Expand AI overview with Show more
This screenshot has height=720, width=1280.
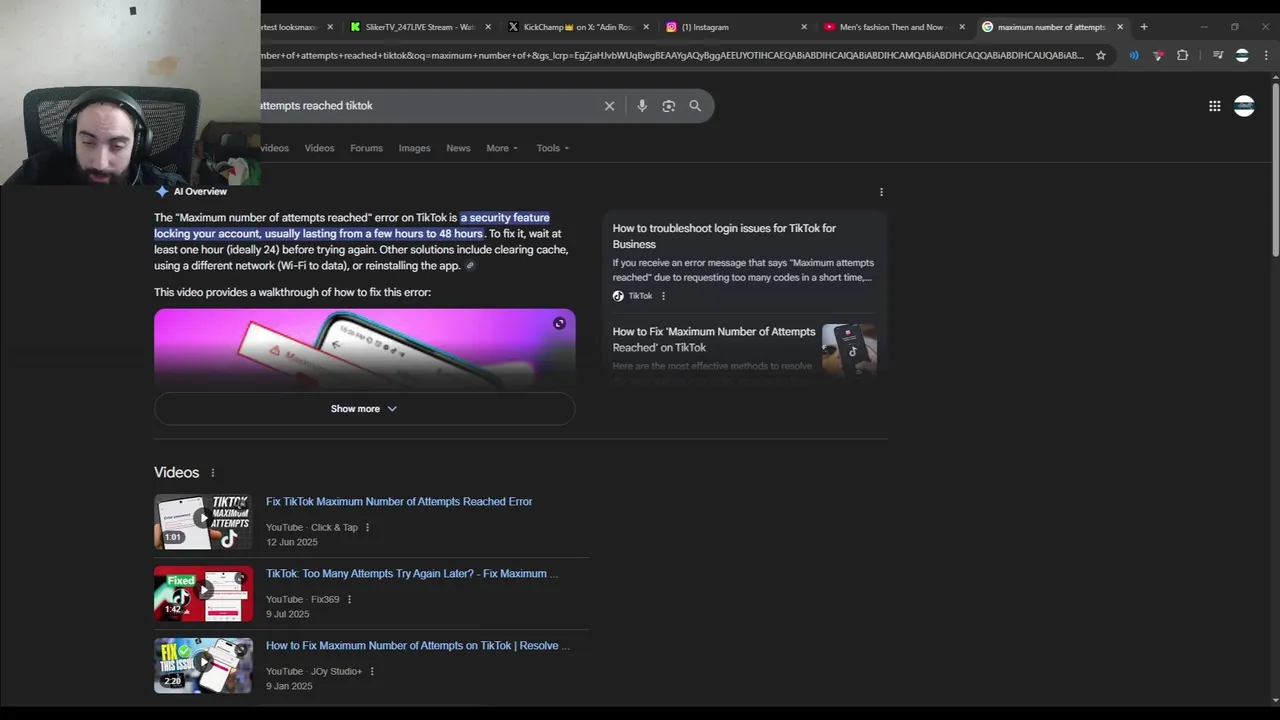point(364,409)
